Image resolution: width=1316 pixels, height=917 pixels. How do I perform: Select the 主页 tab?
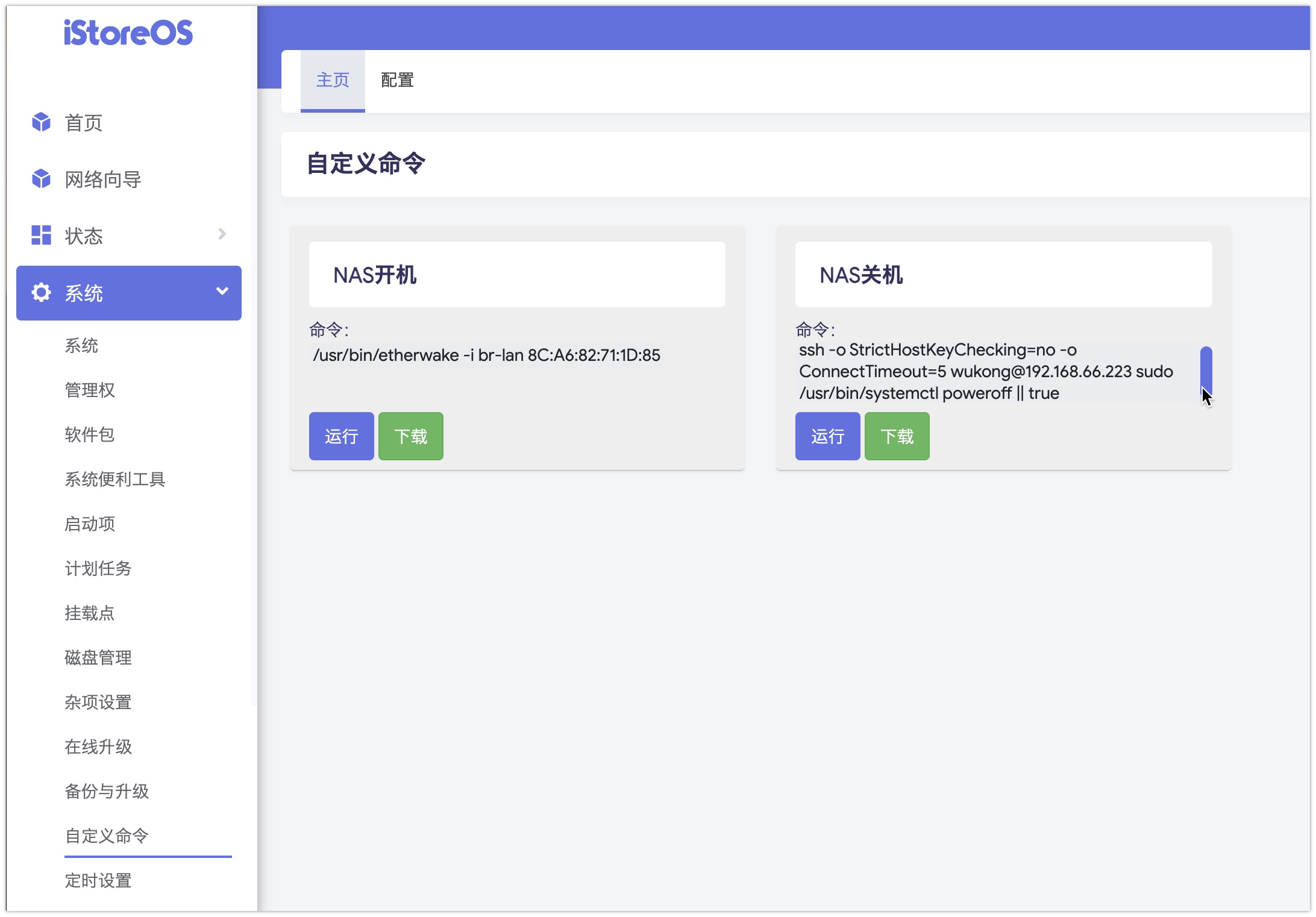click(x=333, y=80)
